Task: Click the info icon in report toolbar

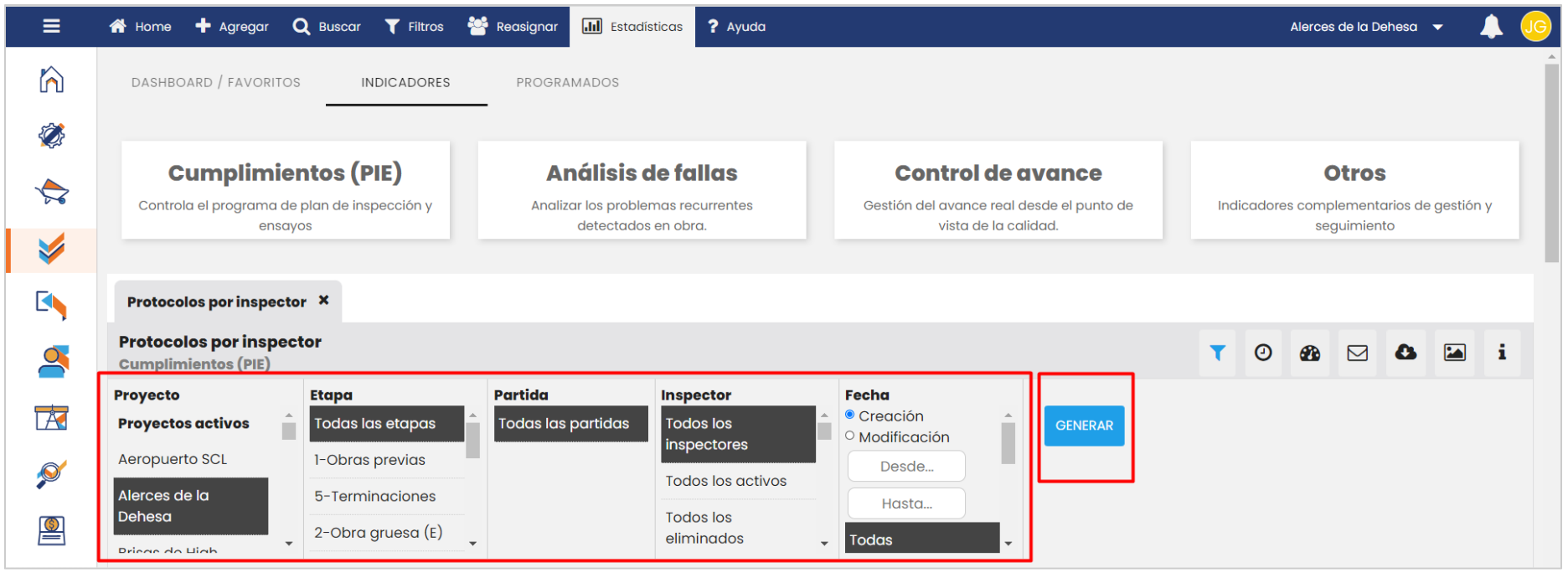Action: (x=1502, y=354)
